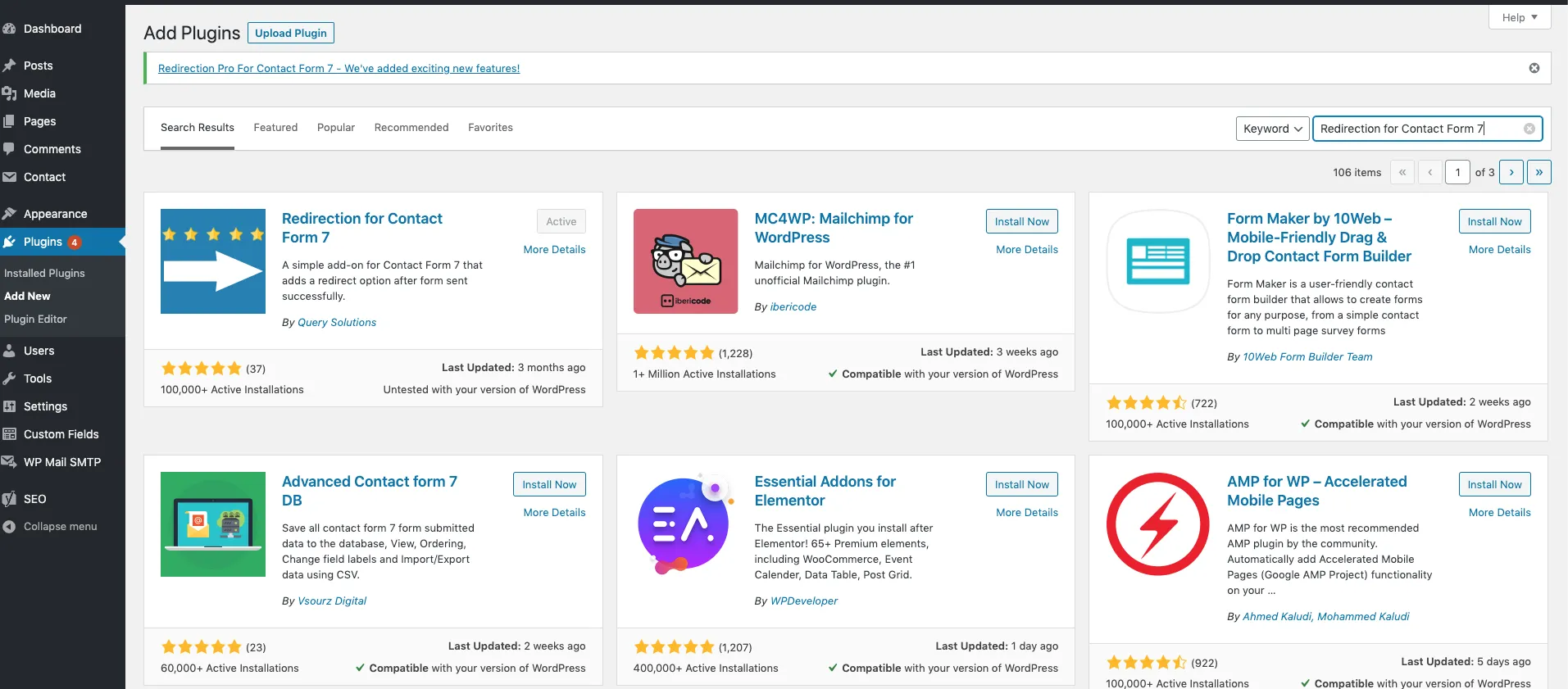Click the current page number field
The image size is (1568, 689).
[1457, 172]
